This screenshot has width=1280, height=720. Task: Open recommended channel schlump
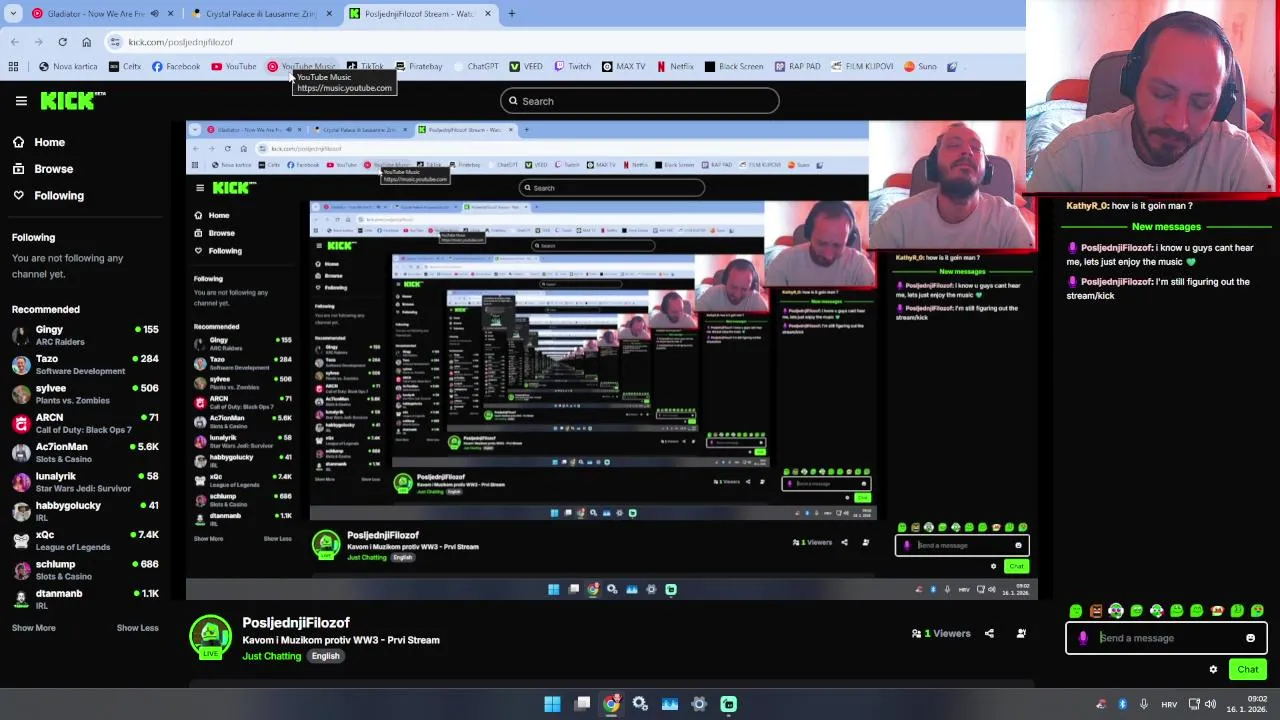[85, 569]
